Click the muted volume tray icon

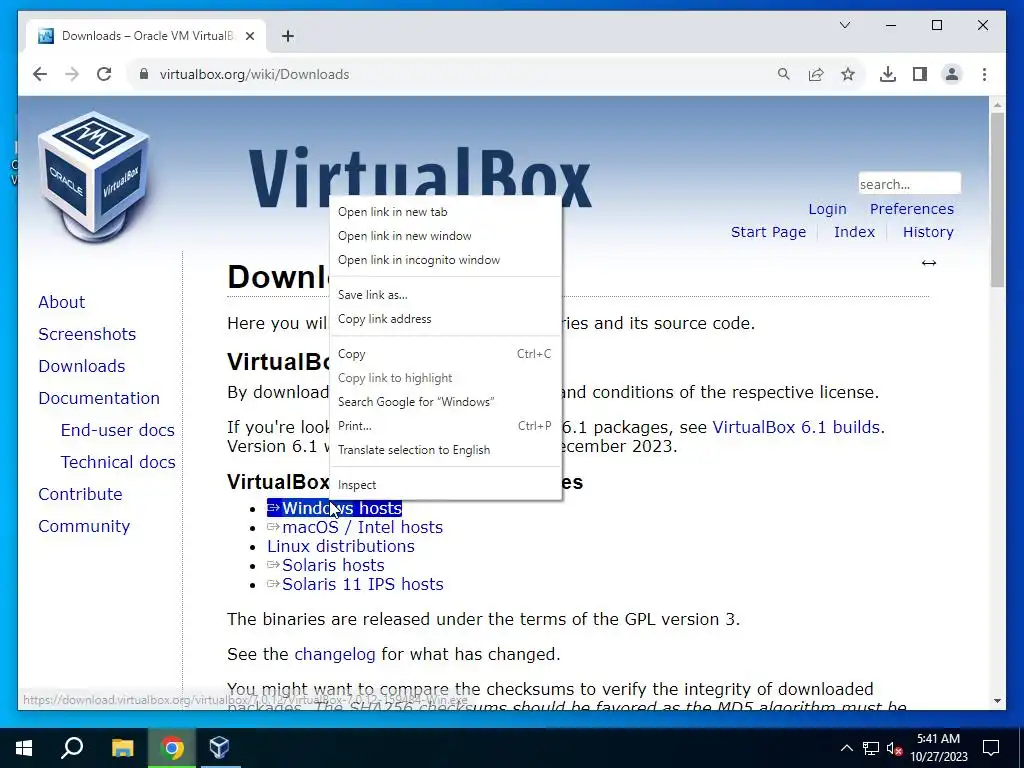[x=894, y=748]
